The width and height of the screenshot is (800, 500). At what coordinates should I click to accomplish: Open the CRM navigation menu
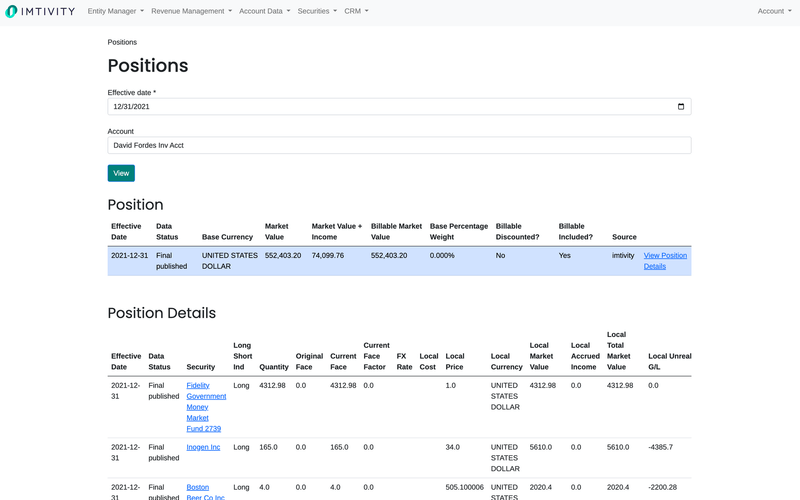click(356, 11)
